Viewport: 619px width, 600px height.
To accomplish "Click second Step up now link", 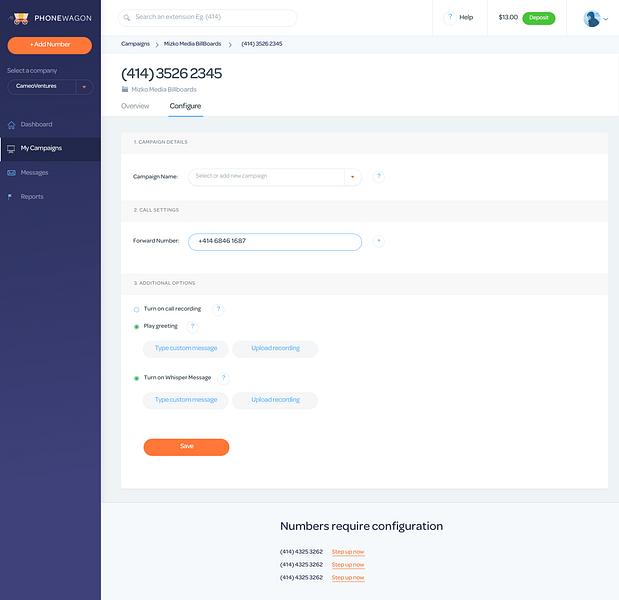I will (348, 565).
